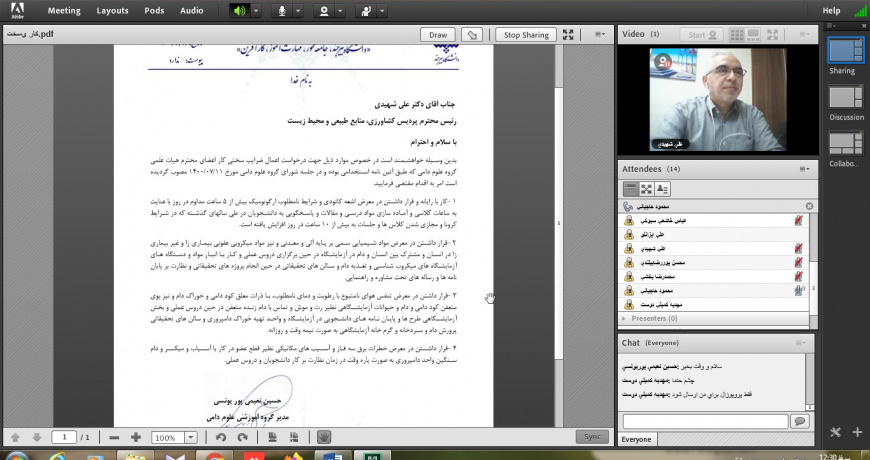870x460 pixels.
Task: Select the Sharing layout thumbnail
Action: click(x=846, y=50)
